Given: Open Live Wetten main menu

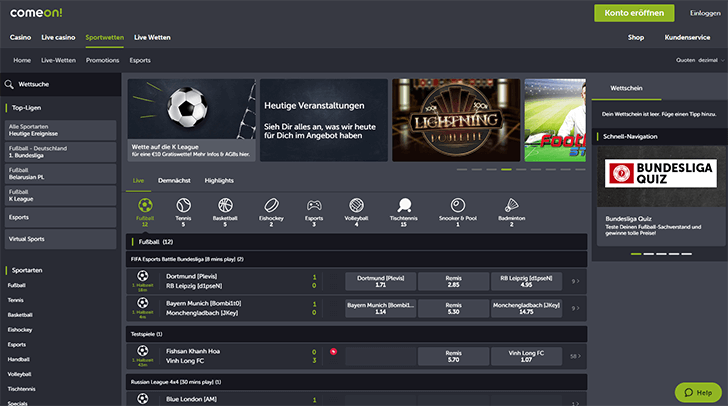Looking at the screenshot, I should [x=152, y=37].
